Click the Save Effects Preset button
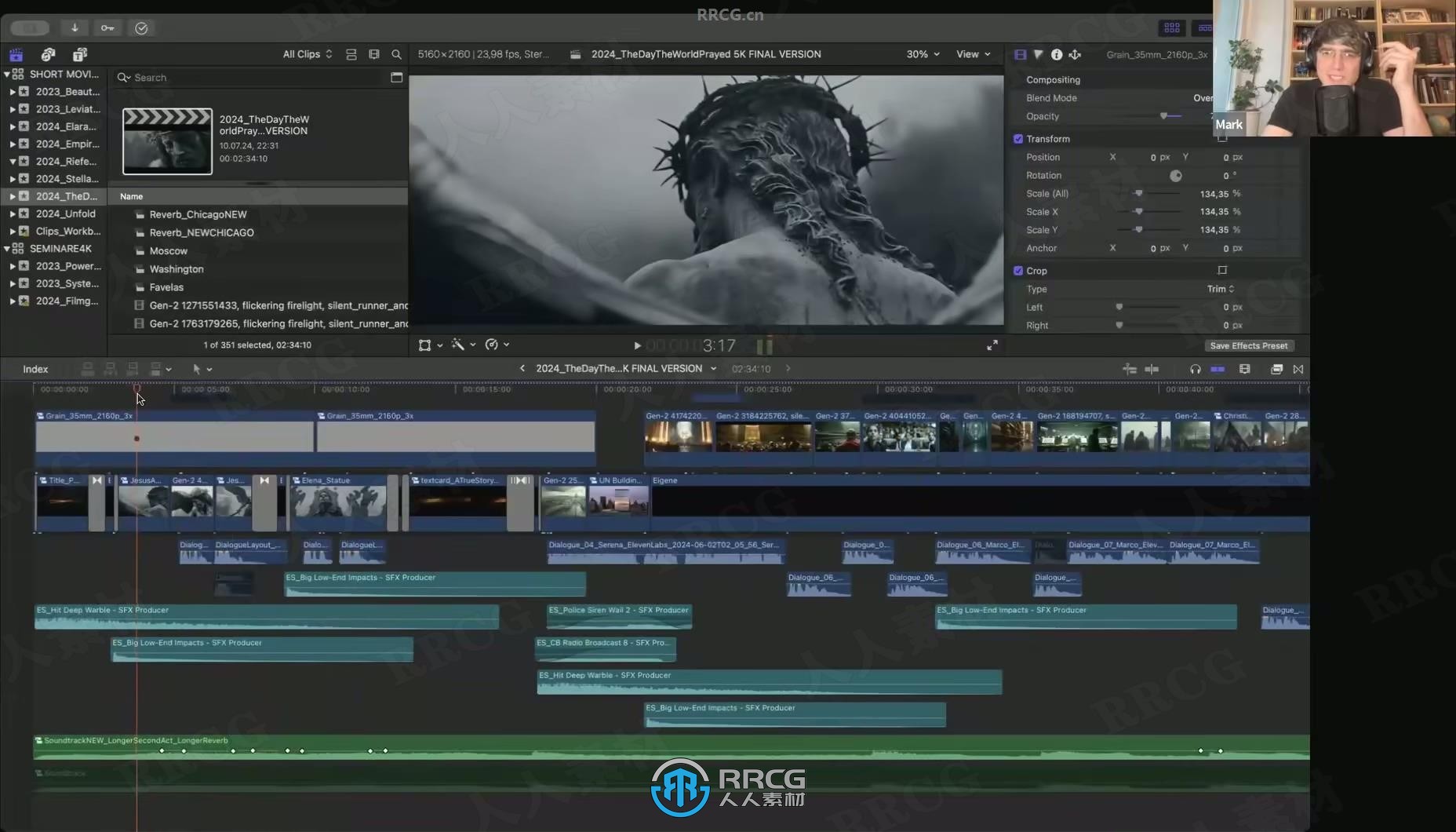The height and width of the screenshot is (832, 1456). click(x=1248, y=345)
